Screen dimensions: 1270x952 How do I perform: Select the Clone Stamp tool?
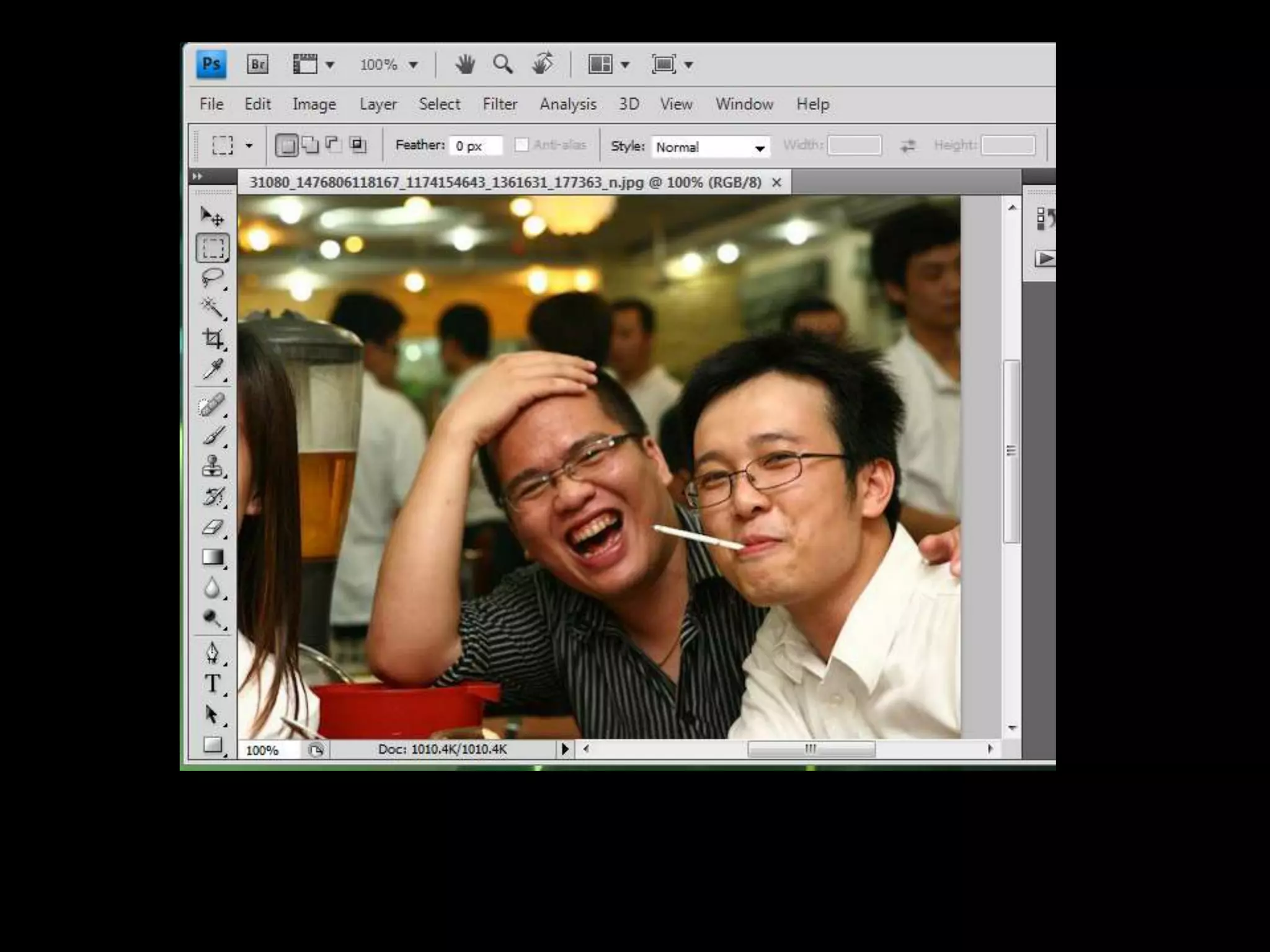pyautogui.click(x=213, y=466)
